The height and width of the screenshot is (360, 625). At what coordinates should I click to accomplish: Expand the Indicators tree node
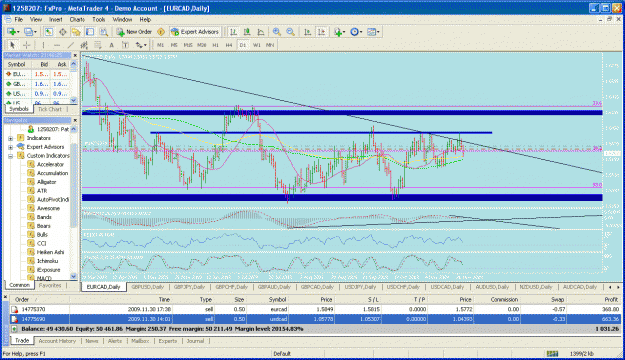coord(10,138)
